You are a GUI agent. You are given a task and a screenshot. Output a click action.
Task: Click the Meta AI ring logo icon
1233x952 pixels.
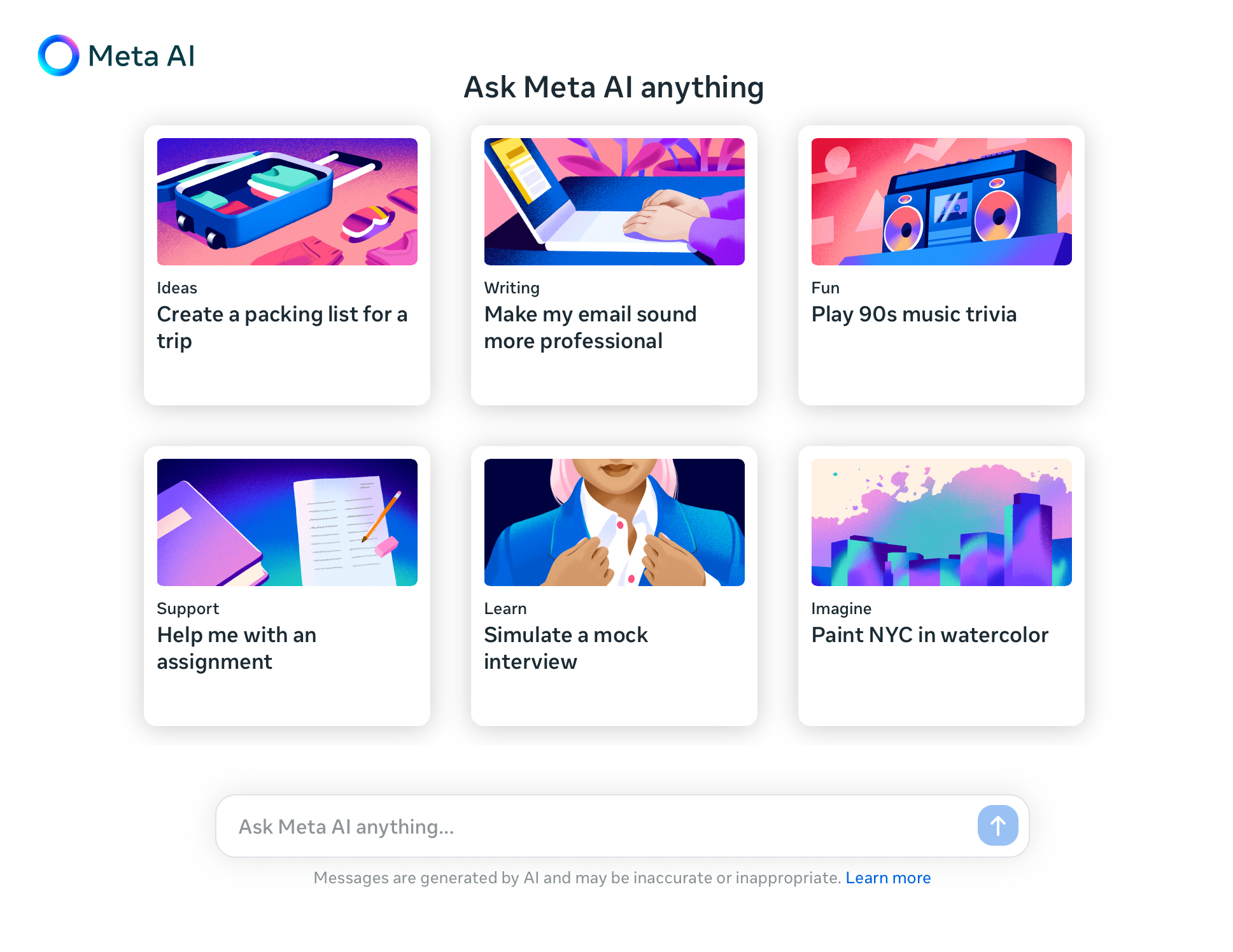tap(59, 55)
